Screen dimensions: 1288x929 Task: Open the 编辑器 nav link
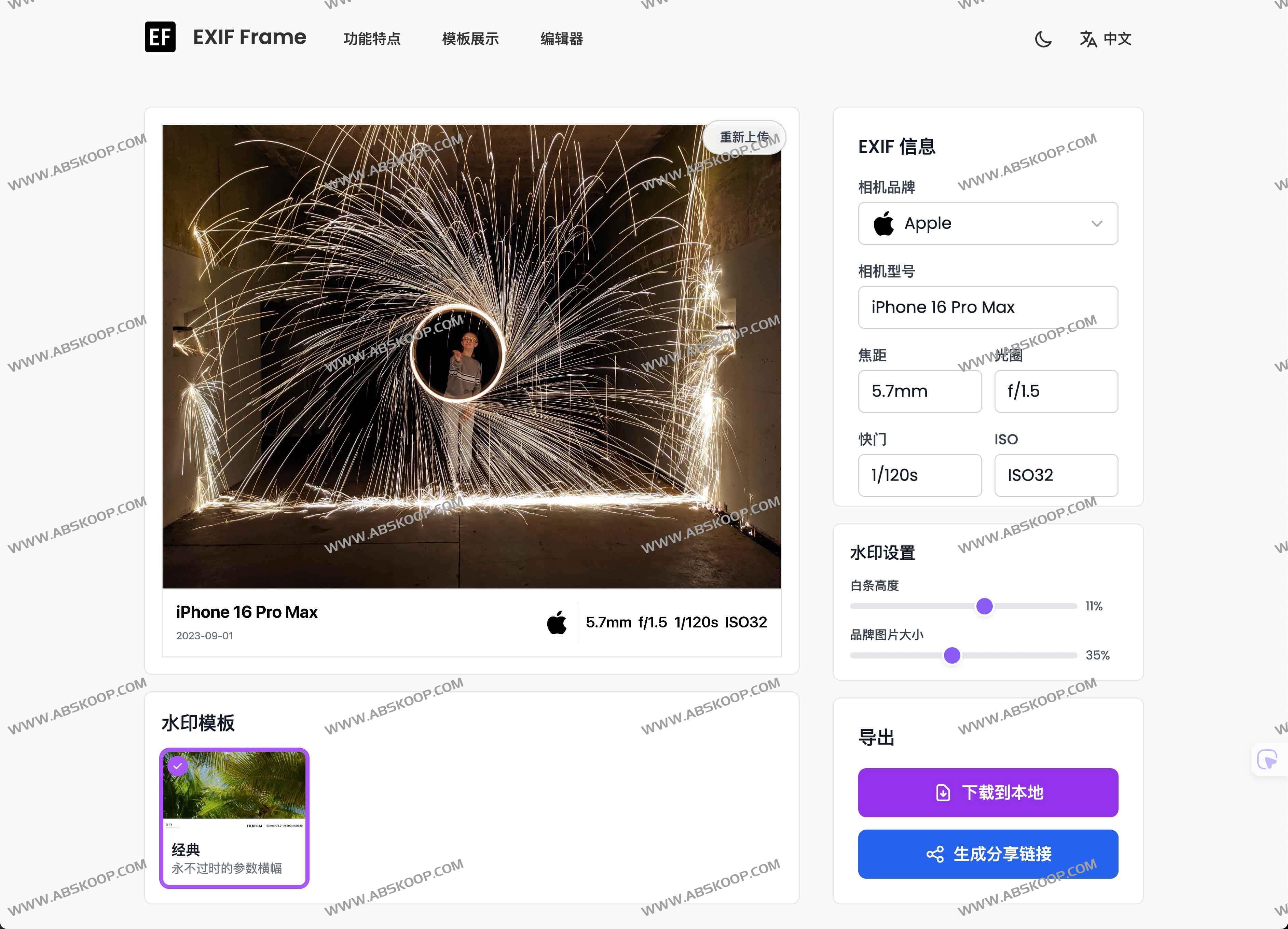(x=562, y=39)
